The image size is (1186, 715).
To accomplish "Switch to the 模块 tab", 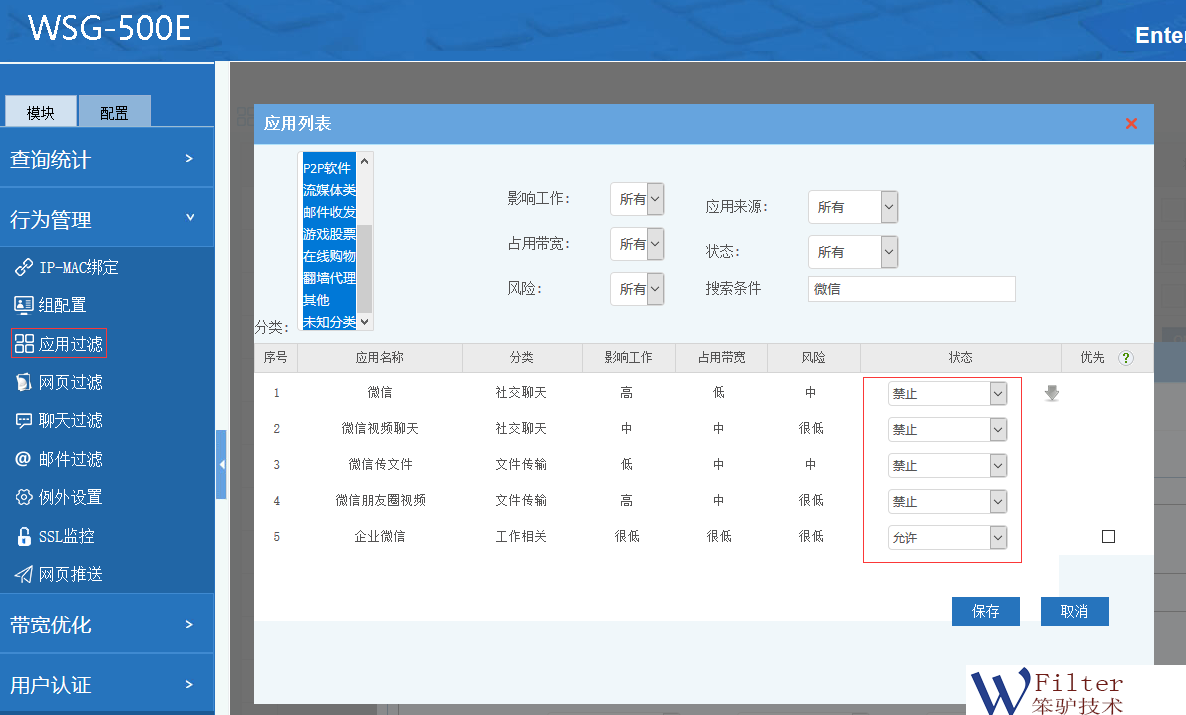I will click(x=41, y=112).
